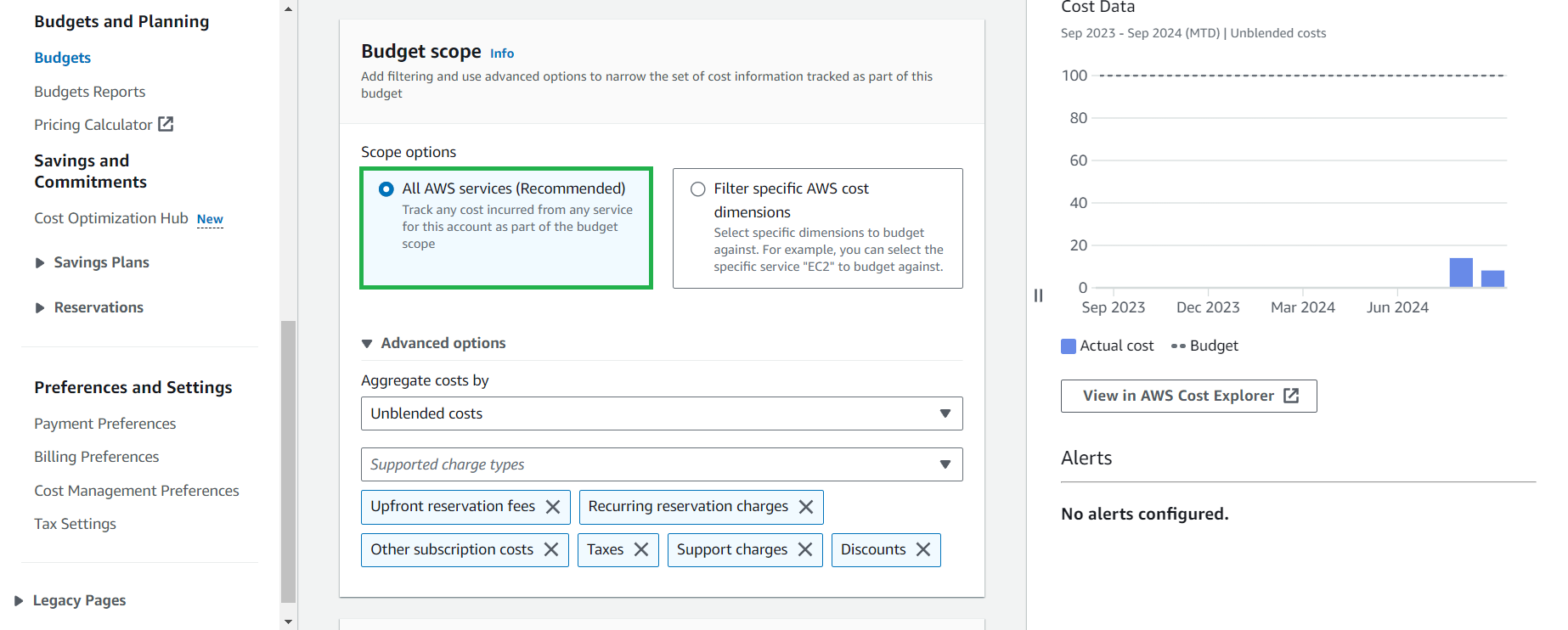
Task: Click the sidebar scrollbar down arrow
Action: [x=288, y=622]
